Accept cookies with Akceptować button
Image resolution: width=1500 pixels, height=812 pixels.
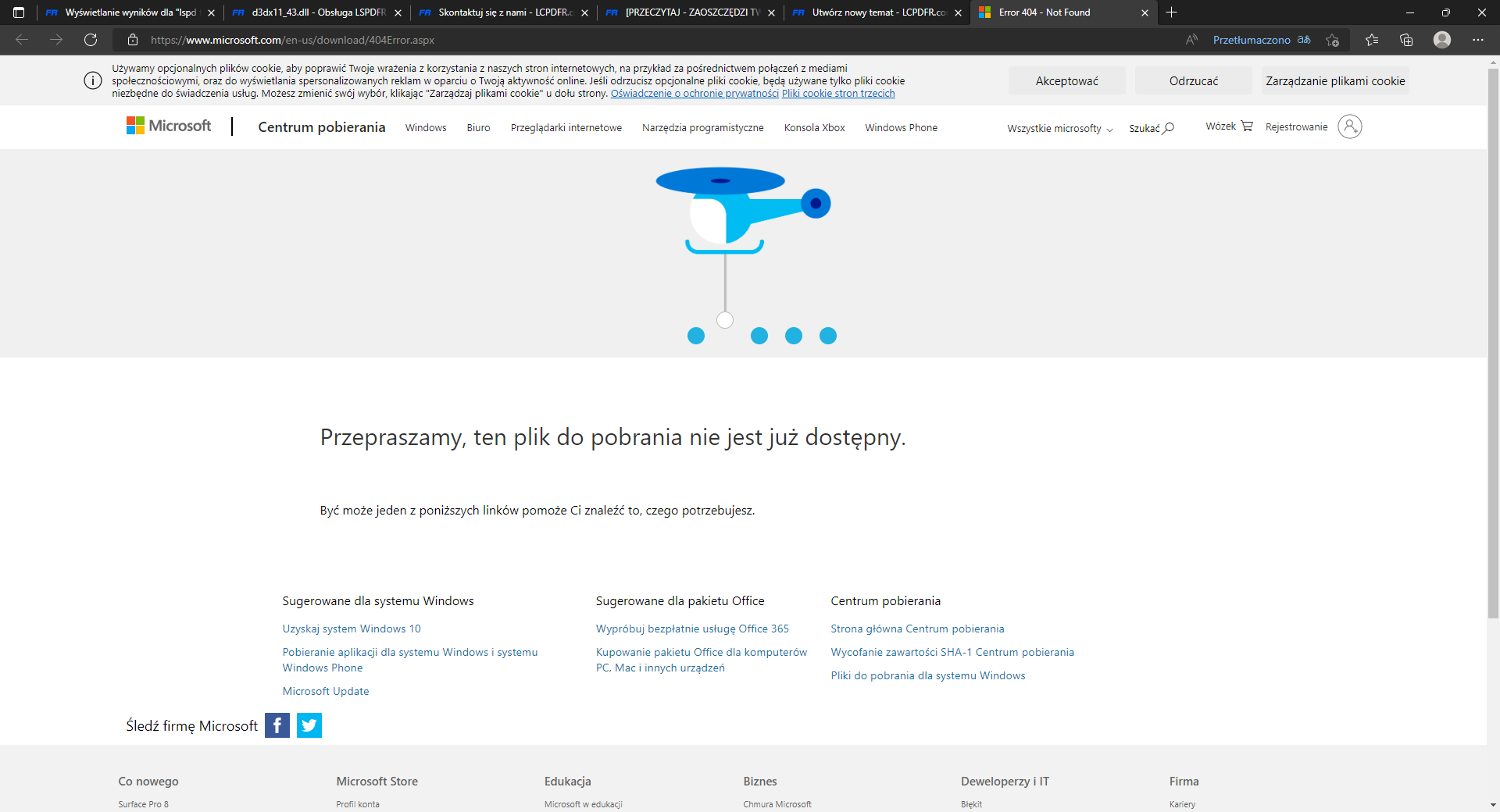pos(1067,80)
